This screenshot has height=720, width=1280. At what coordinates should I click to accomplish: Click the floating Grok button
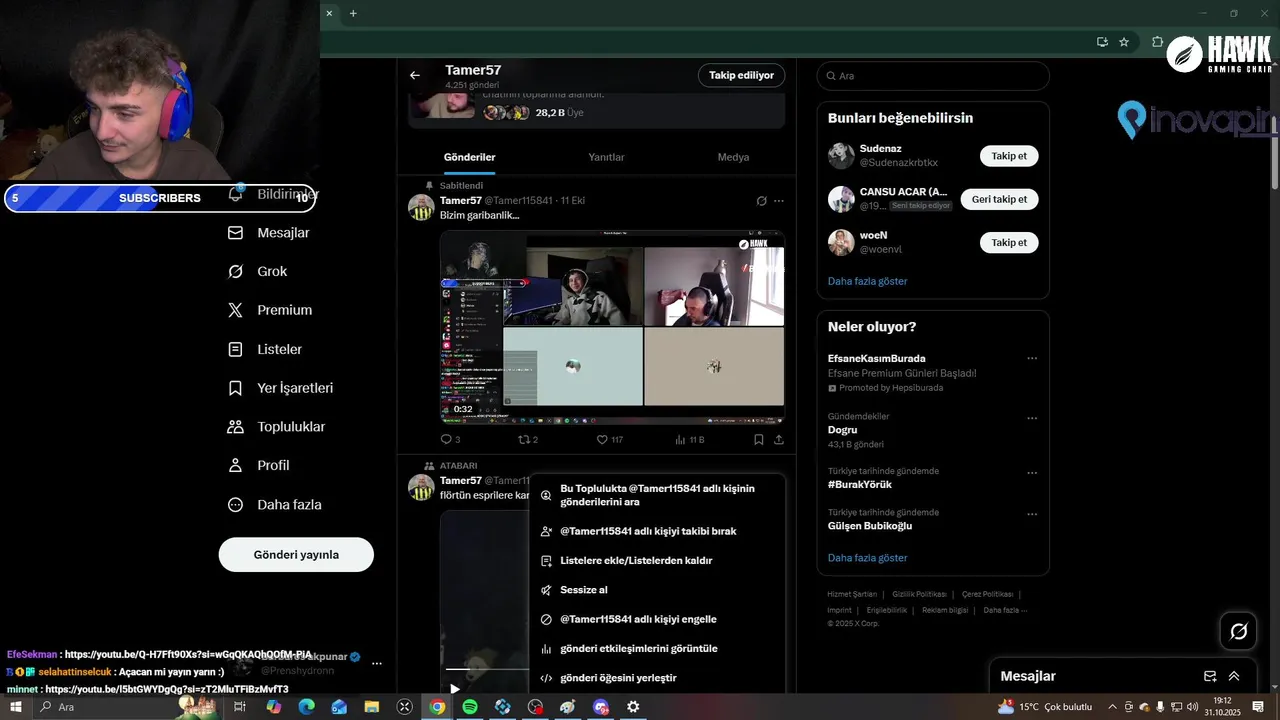(1239, 631)
